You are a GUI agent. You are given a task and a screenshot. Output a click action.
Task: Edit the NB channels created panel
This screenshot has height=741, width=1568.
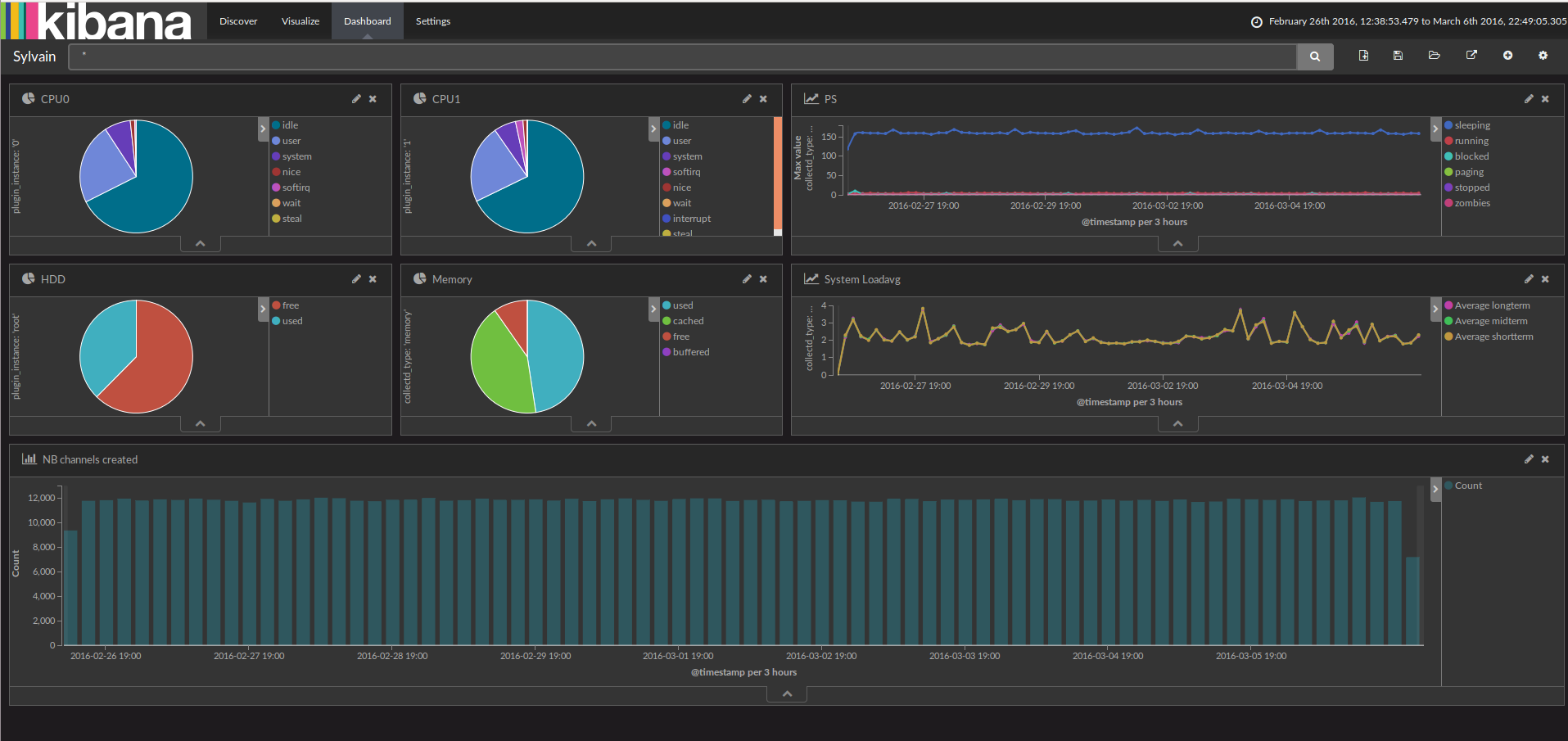point(1529,459)
